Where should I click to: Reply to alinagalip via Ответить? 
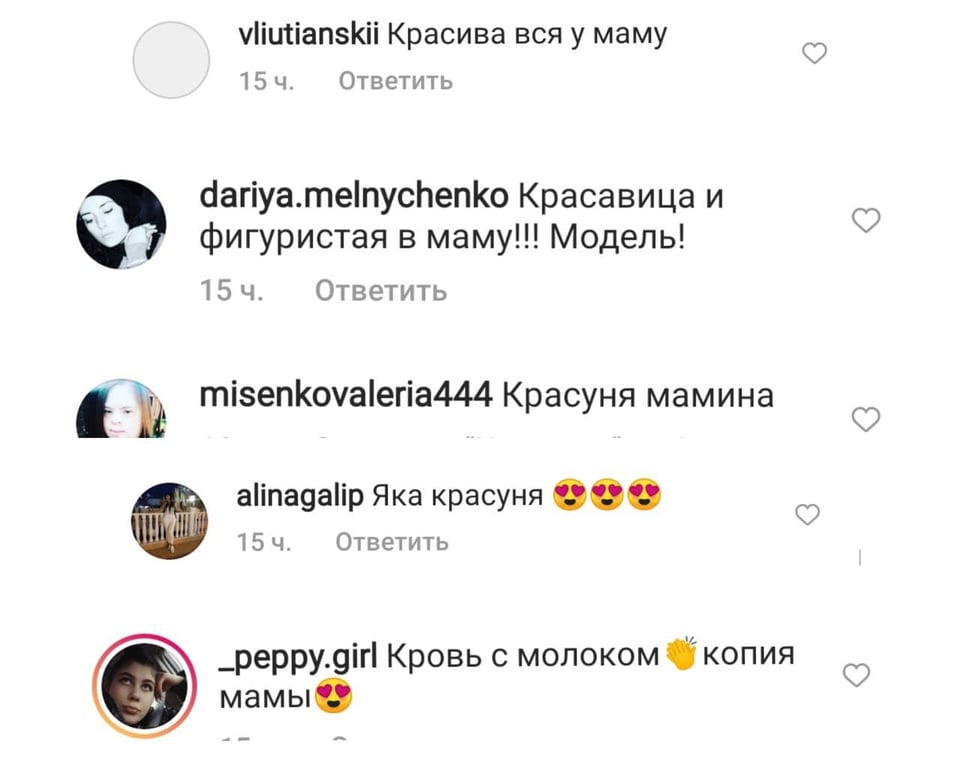coord(392,542)
